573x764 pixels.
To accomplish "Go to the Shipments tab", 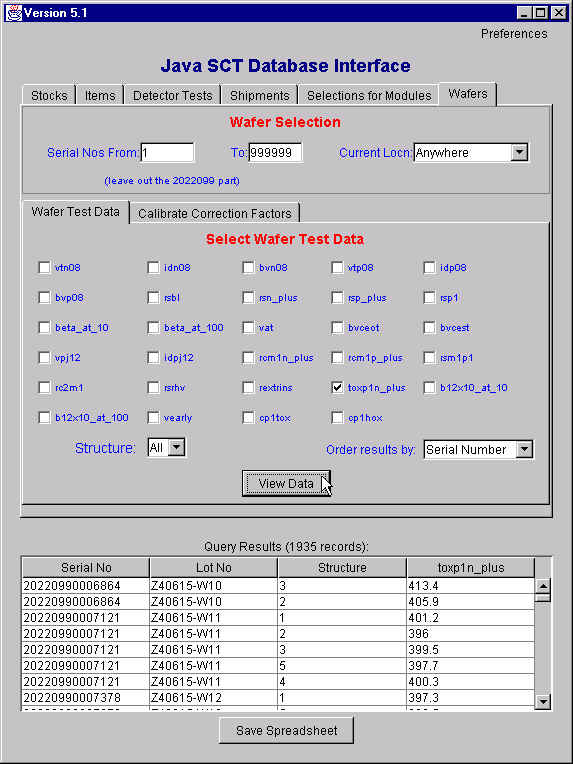I will [260, 96].
